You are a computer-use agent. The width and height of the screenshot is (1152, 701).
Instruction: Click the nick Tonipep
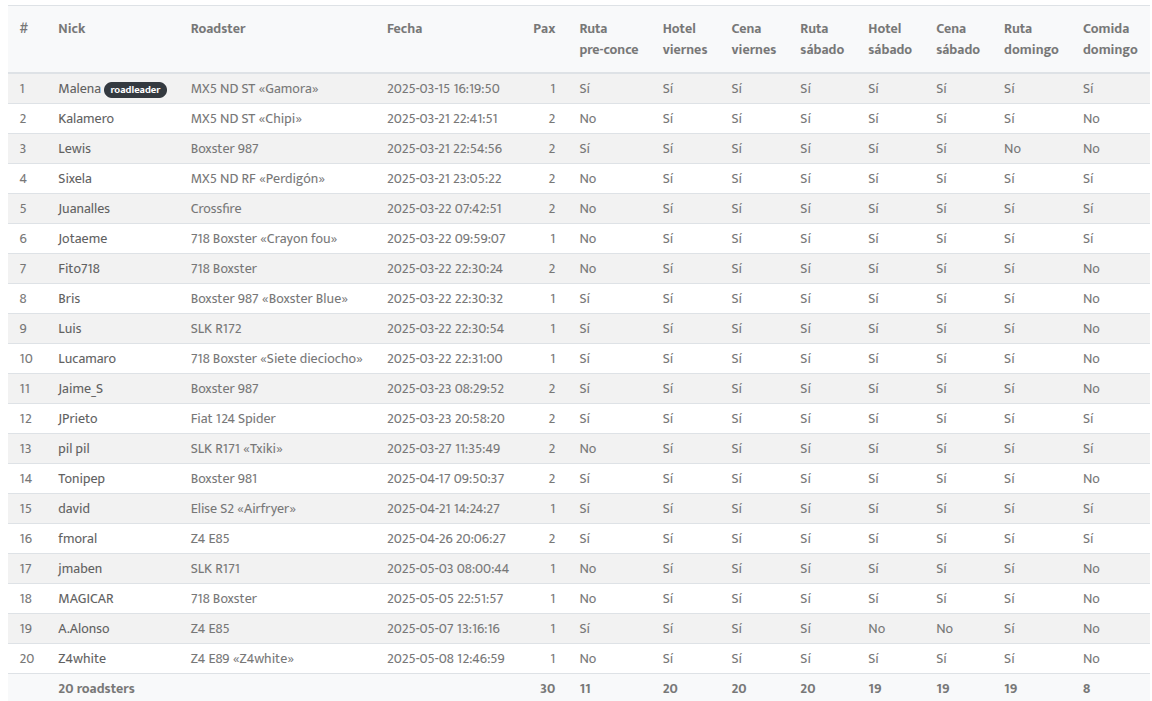82,479
